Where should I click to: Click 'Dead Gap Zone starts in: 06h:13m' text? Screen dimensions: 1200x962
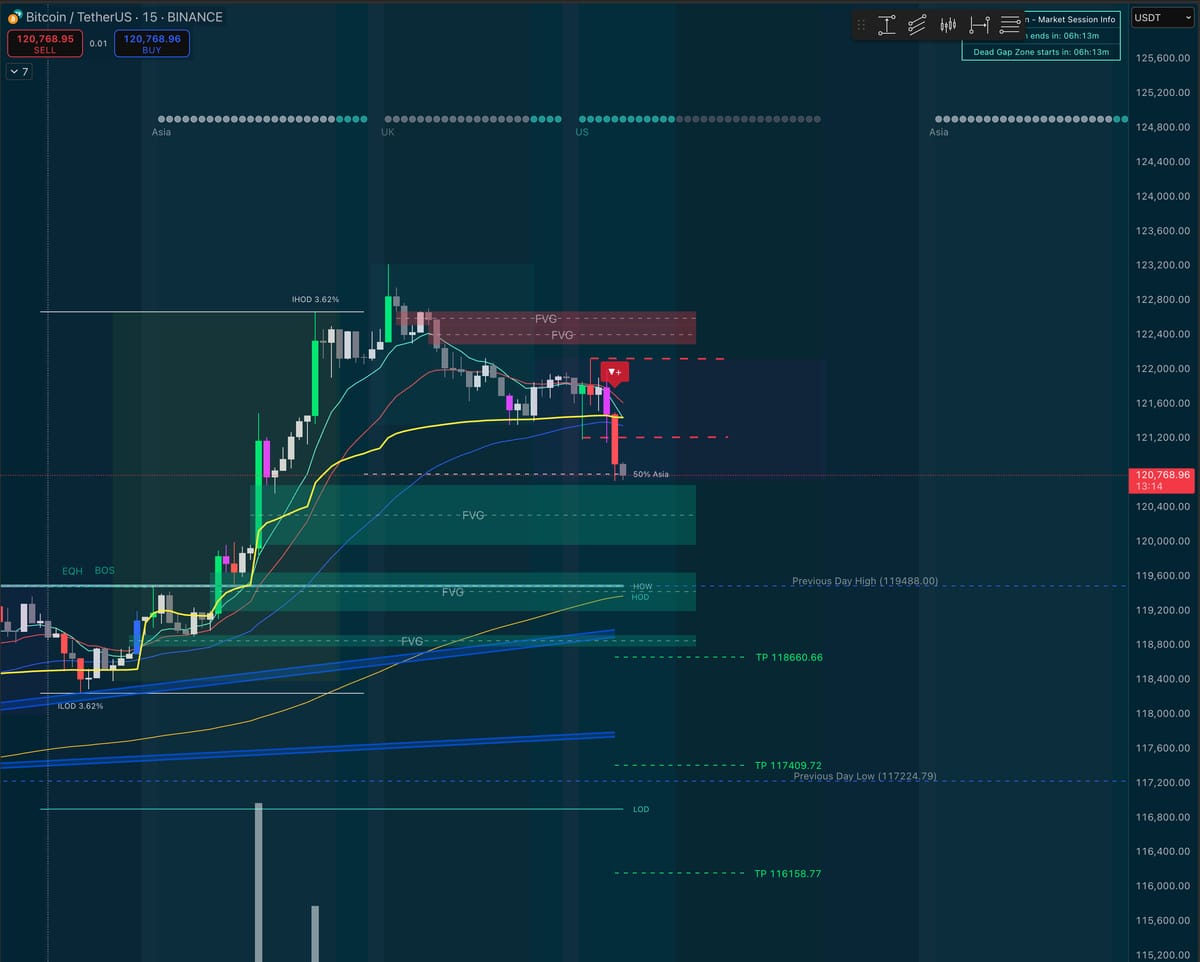(1041, 52)
